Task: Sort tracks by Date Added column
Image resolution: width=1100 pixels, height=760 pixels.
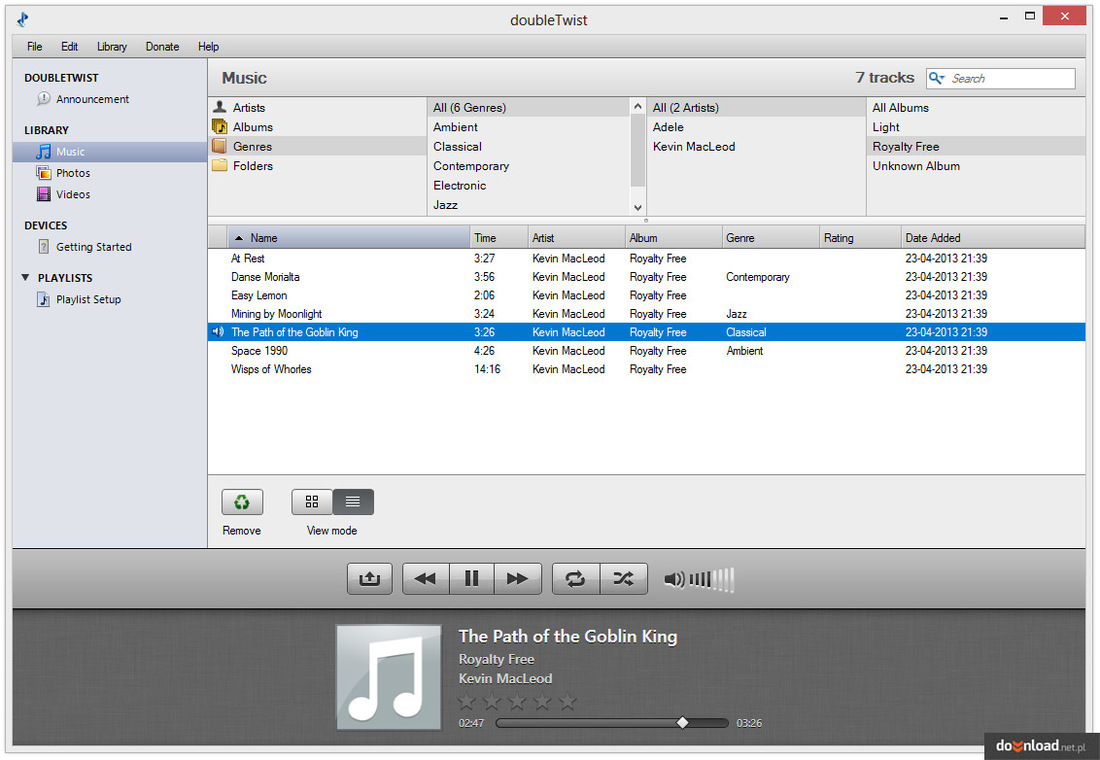Action: click(x=993, y=238)
